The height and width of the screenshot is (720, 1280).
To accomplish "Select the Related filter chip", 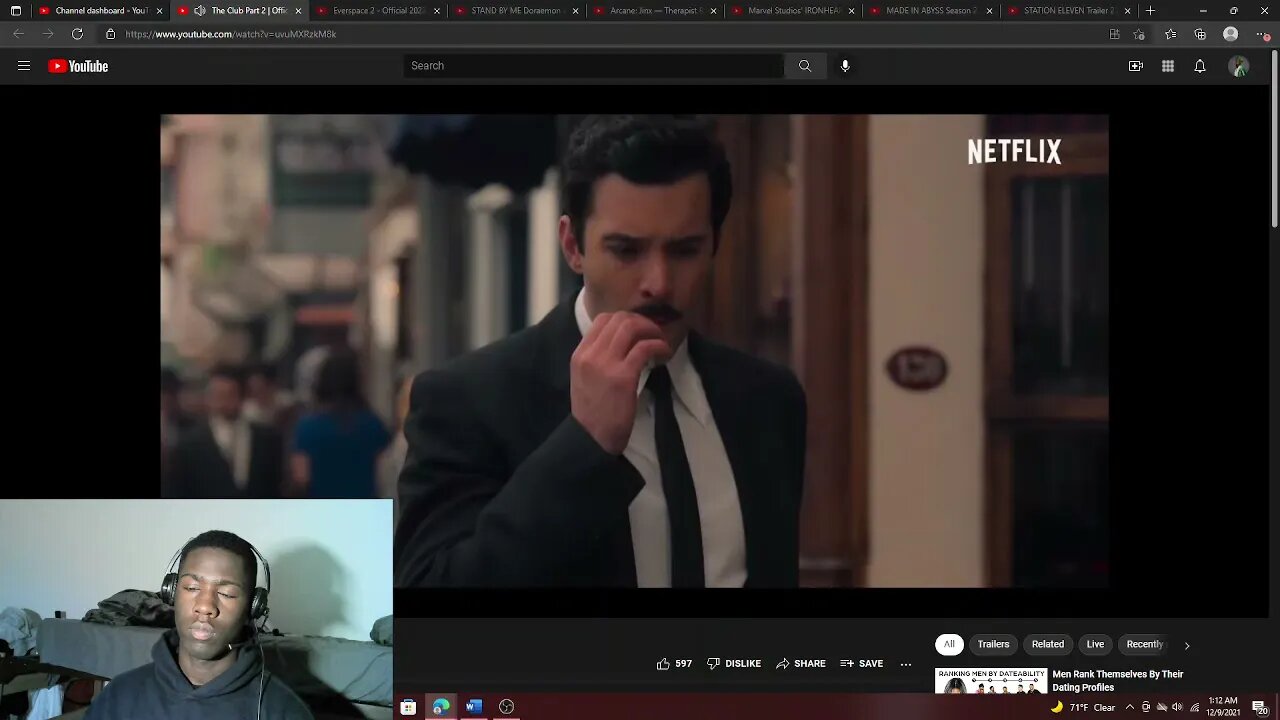I will point(1048,644).
